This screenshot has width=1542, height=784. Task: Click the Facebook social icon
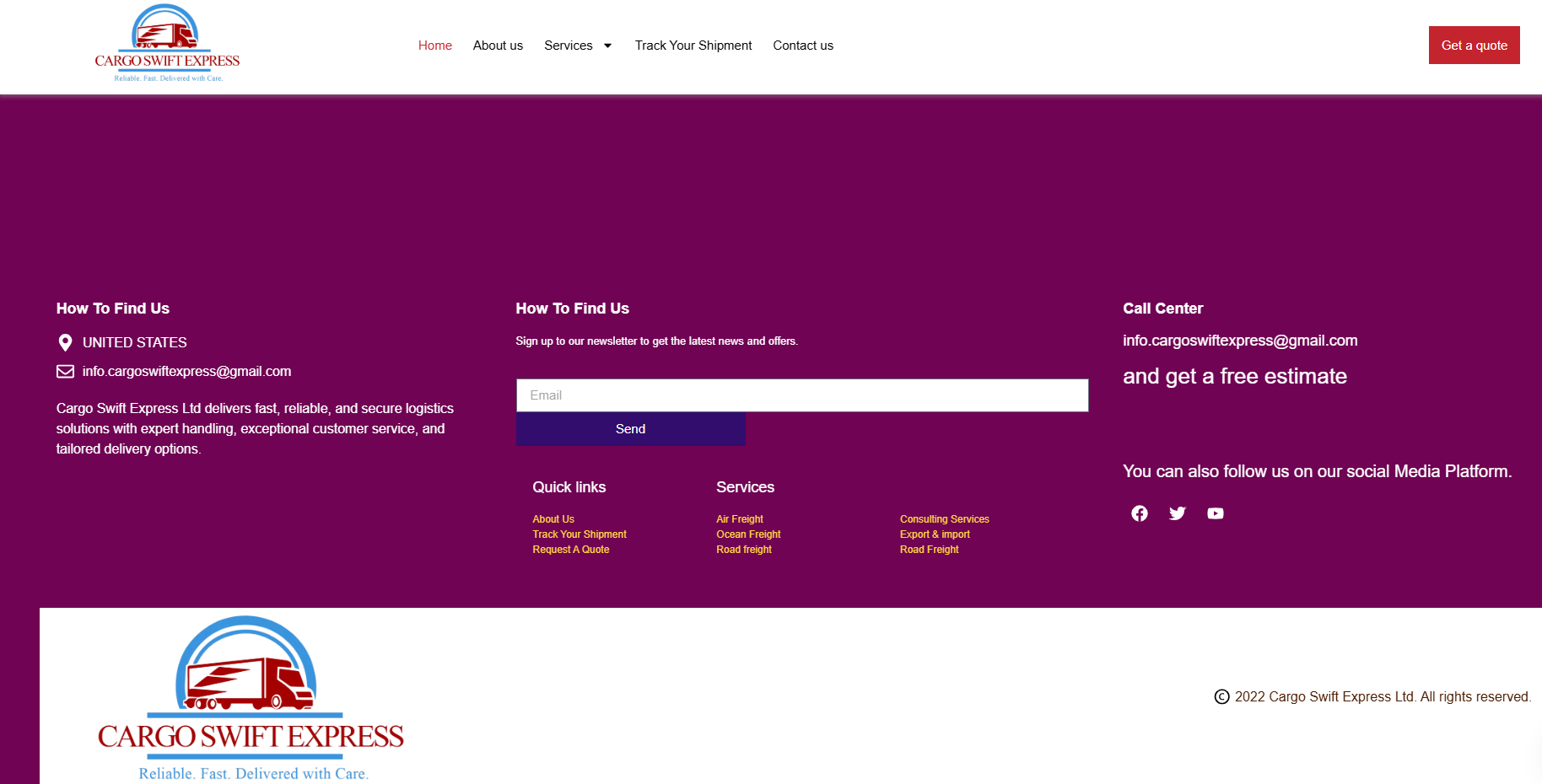[1139, 513]
